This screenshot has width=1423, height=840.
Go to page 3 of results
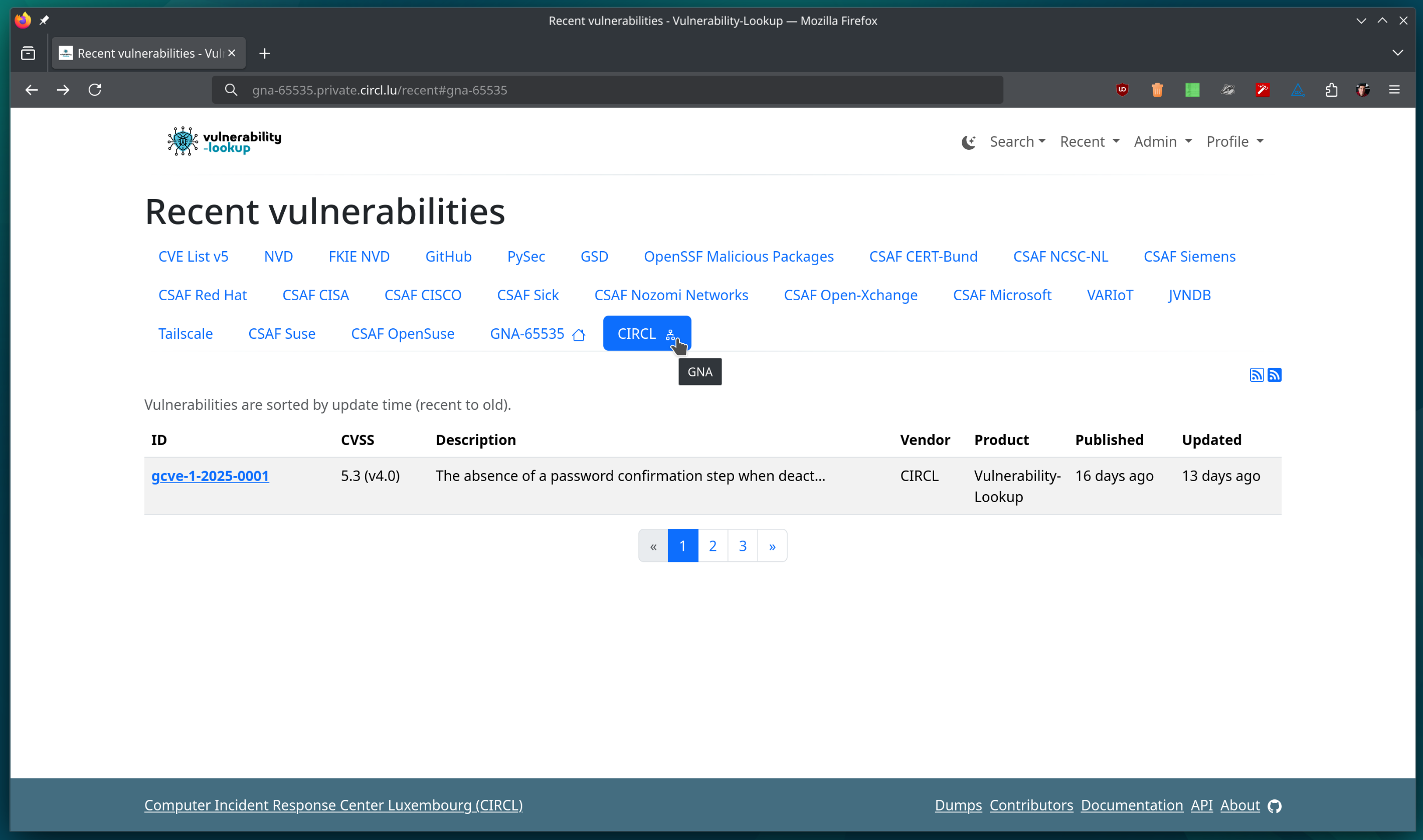click(x=743, y=545)
